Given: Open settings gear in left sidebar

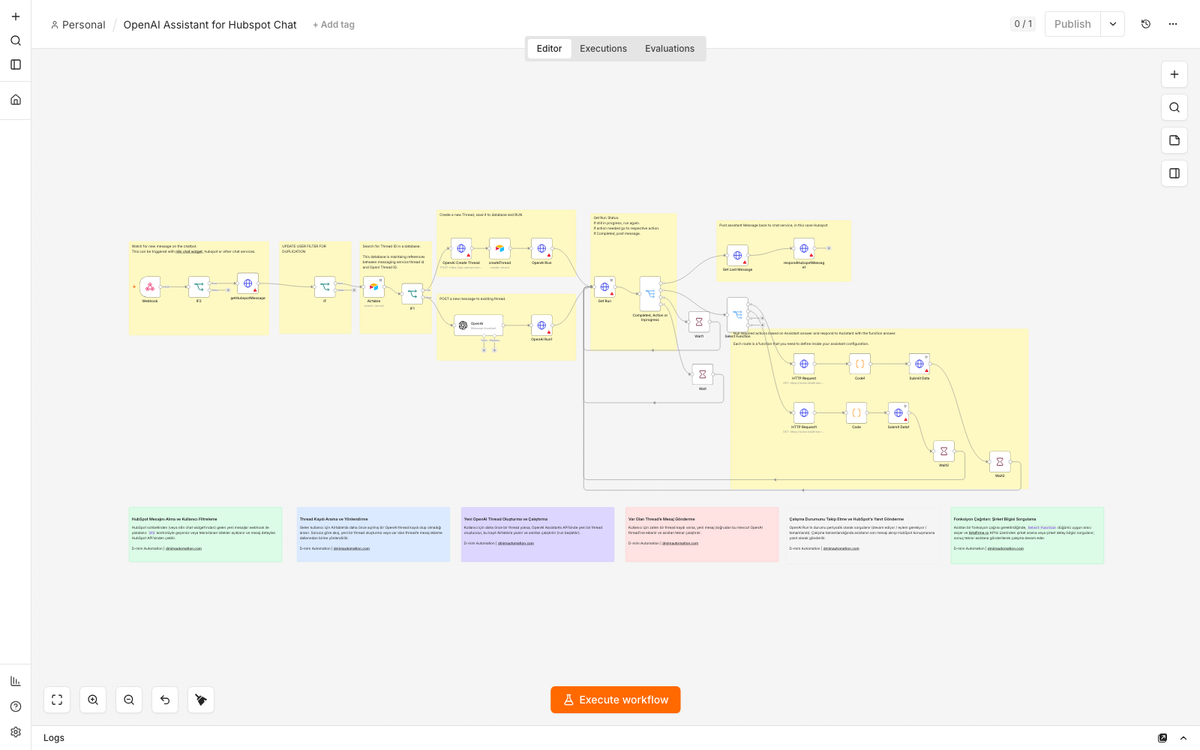Looking at the screenshot, I should pyautogui.click(x=15, y=731).
